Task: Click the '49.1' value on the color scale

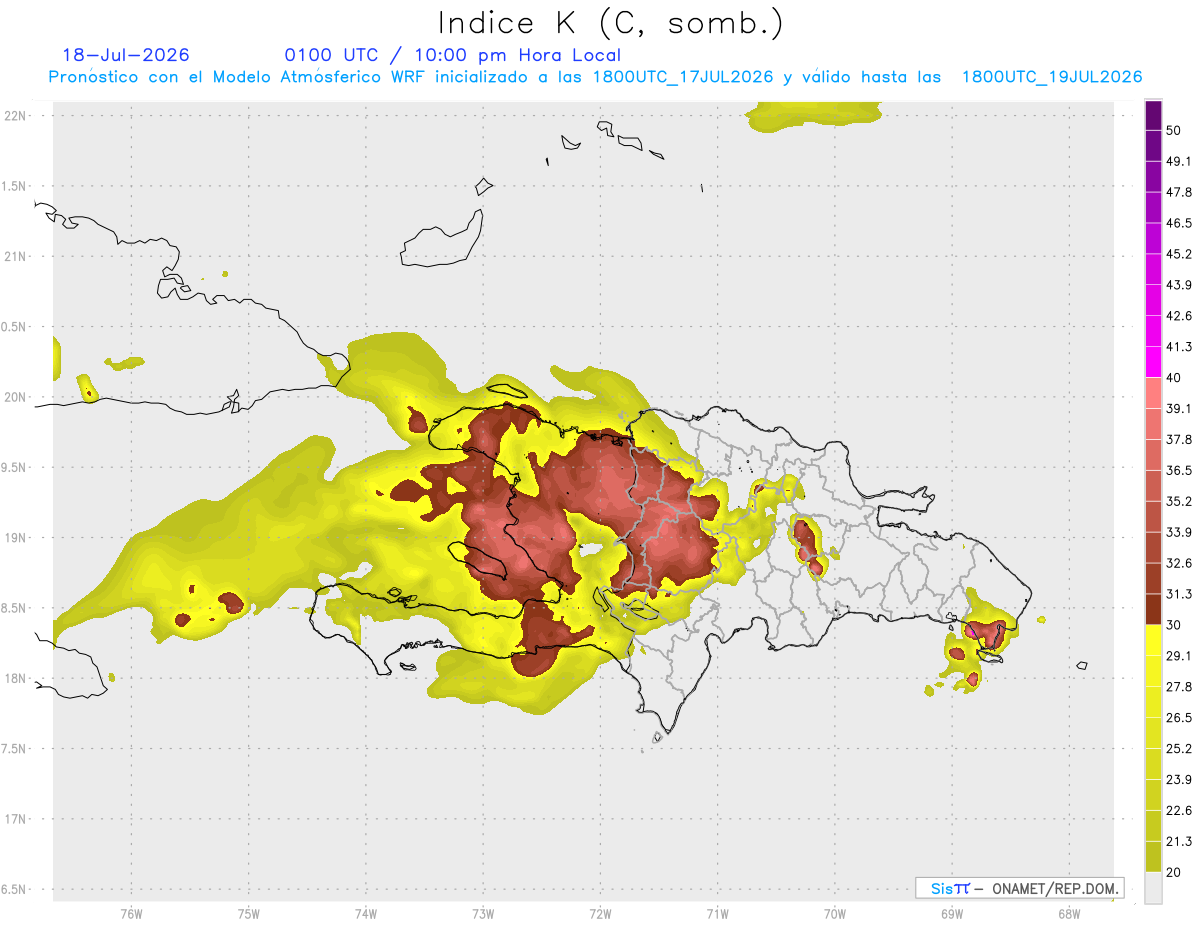Action: point(1179,161)
